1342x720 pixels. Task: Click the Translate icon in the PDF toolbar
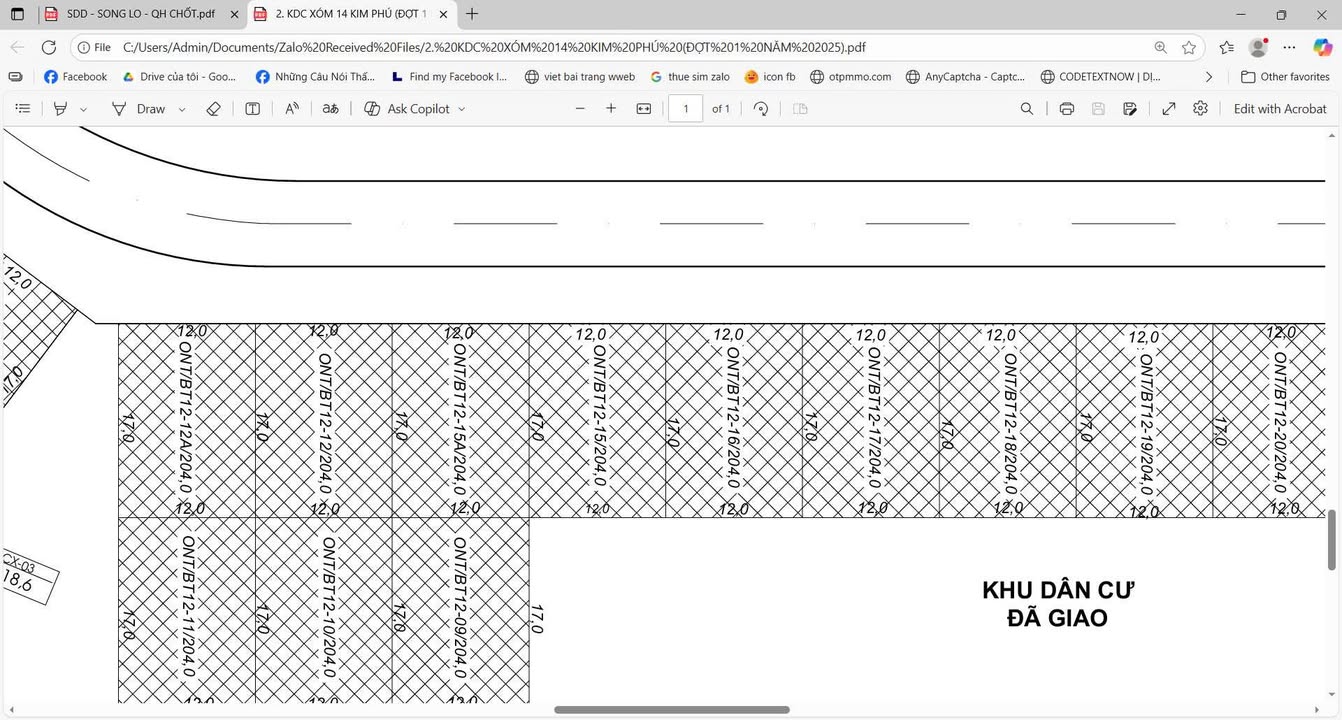[x=330, y=109]
